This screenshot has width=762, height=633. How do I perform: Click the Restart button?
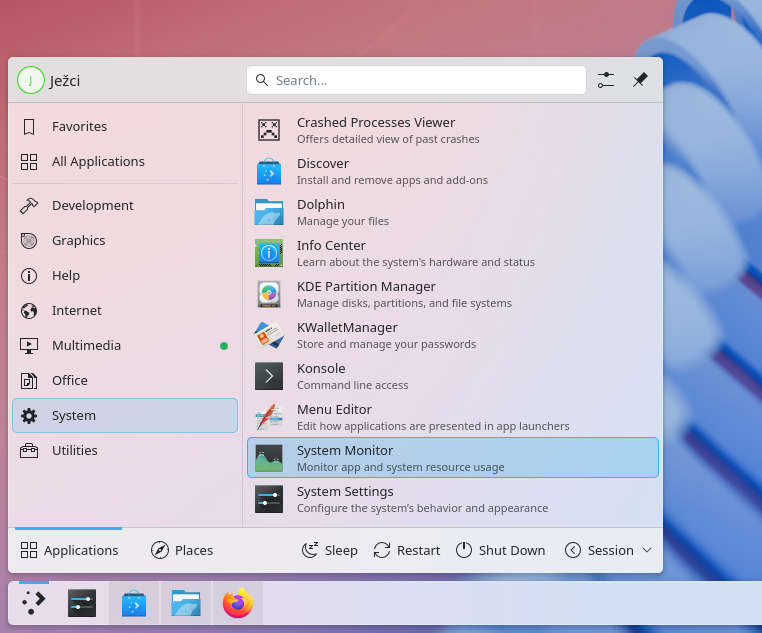click(407, 550)
